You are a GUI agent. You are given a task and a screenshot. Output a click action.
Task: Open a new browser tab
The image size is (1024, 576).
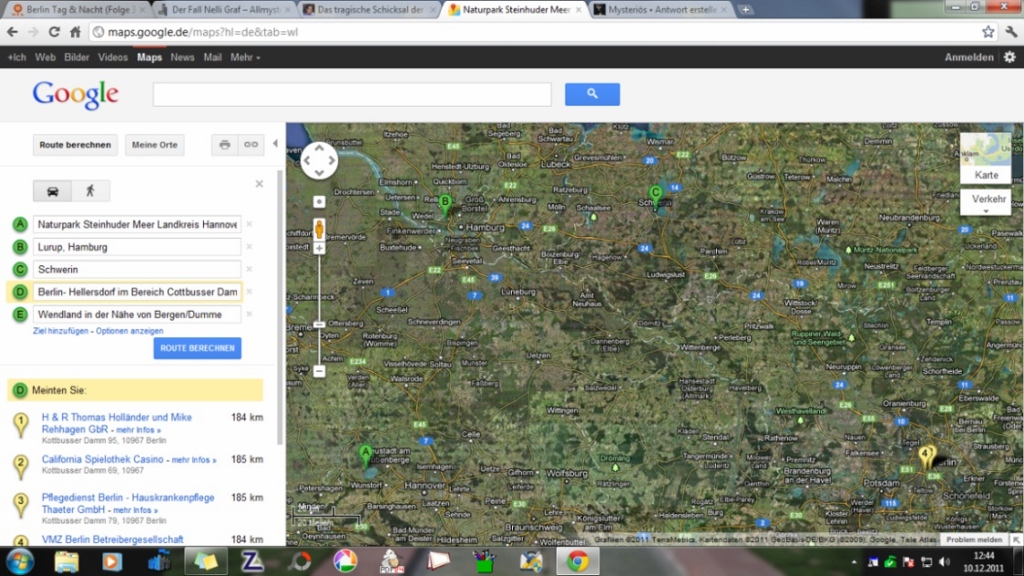coord(745,10)
